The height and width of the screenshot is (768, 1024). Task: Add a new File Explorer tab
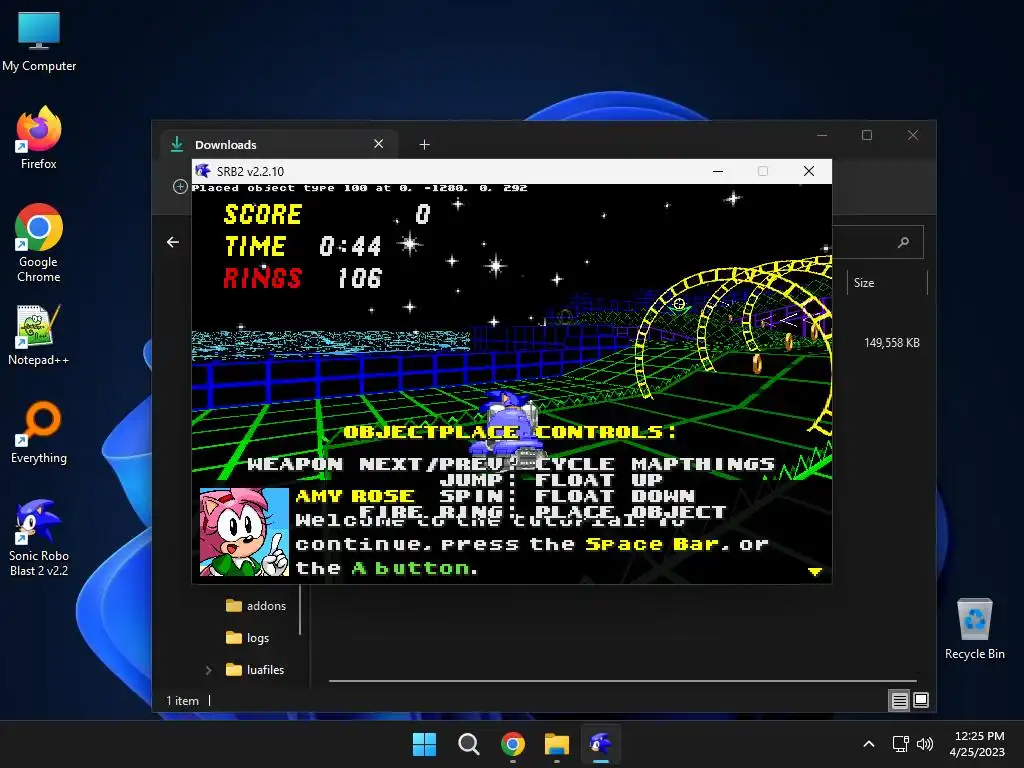[424, 144]
